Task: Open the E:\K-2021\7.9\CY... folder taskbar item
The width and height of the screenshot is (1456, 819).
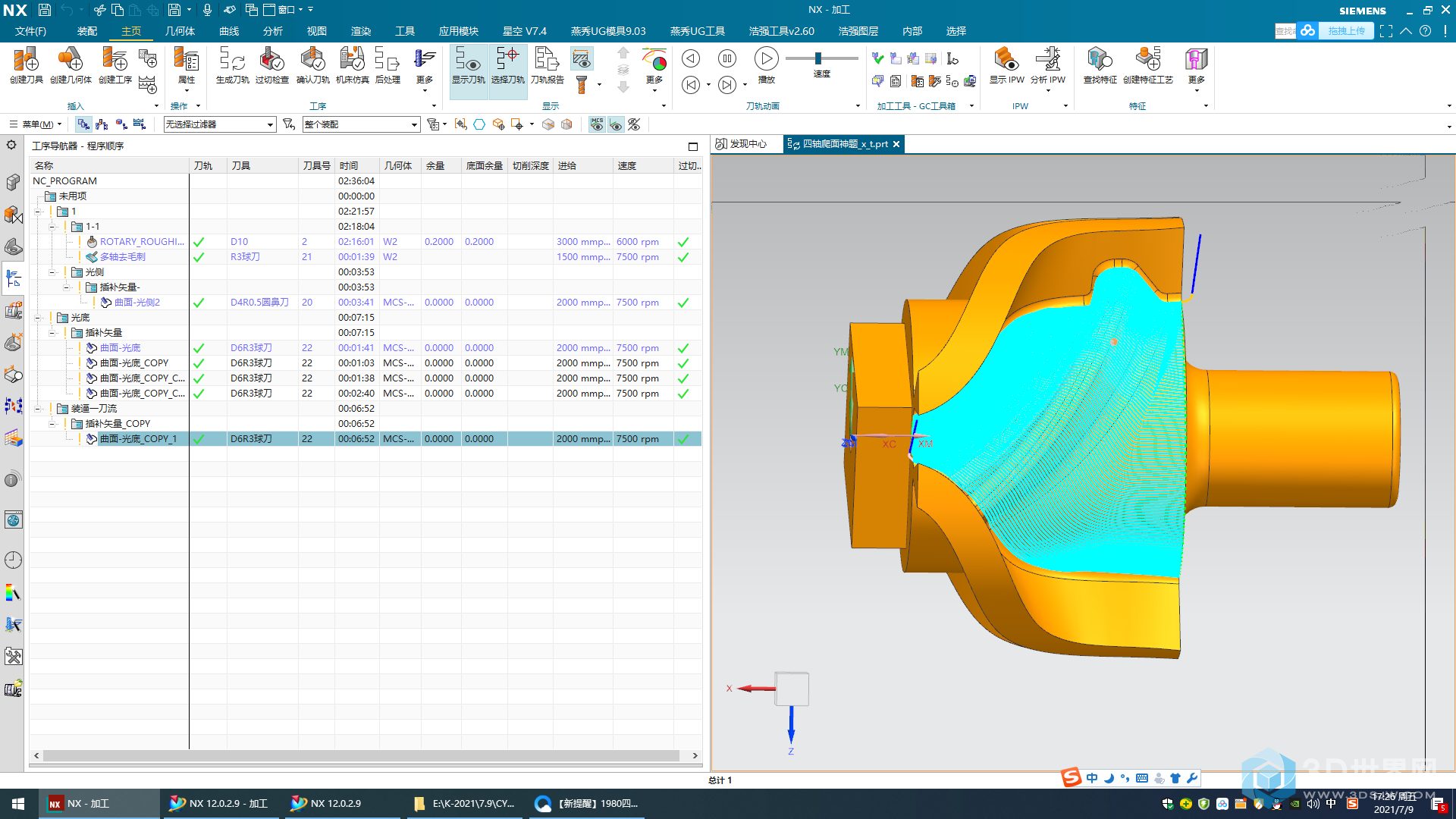Action: pos(465,804)
